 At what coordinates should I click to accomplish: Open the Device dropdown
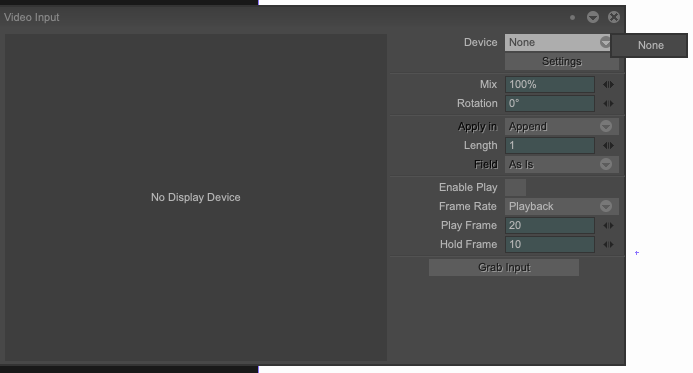(558, 42)
